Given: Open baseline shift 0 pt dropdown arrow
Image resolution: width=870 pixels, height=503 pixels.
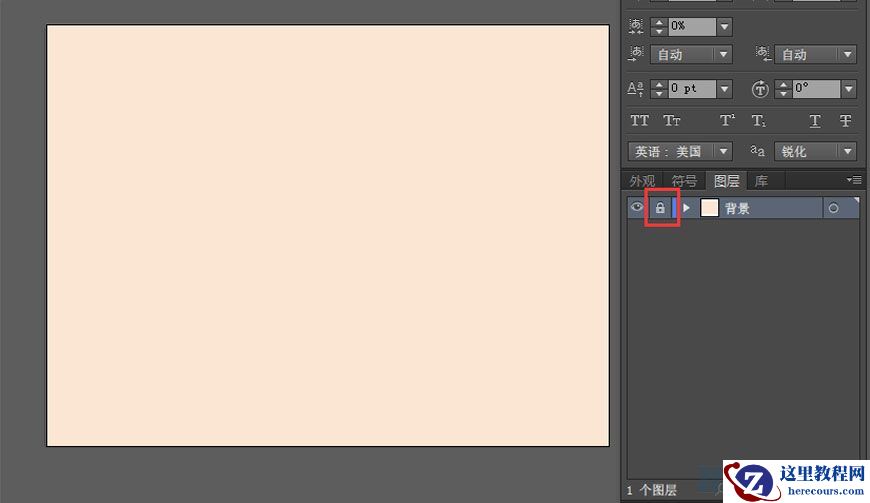Looking at the screenshot, I should 724,89.
